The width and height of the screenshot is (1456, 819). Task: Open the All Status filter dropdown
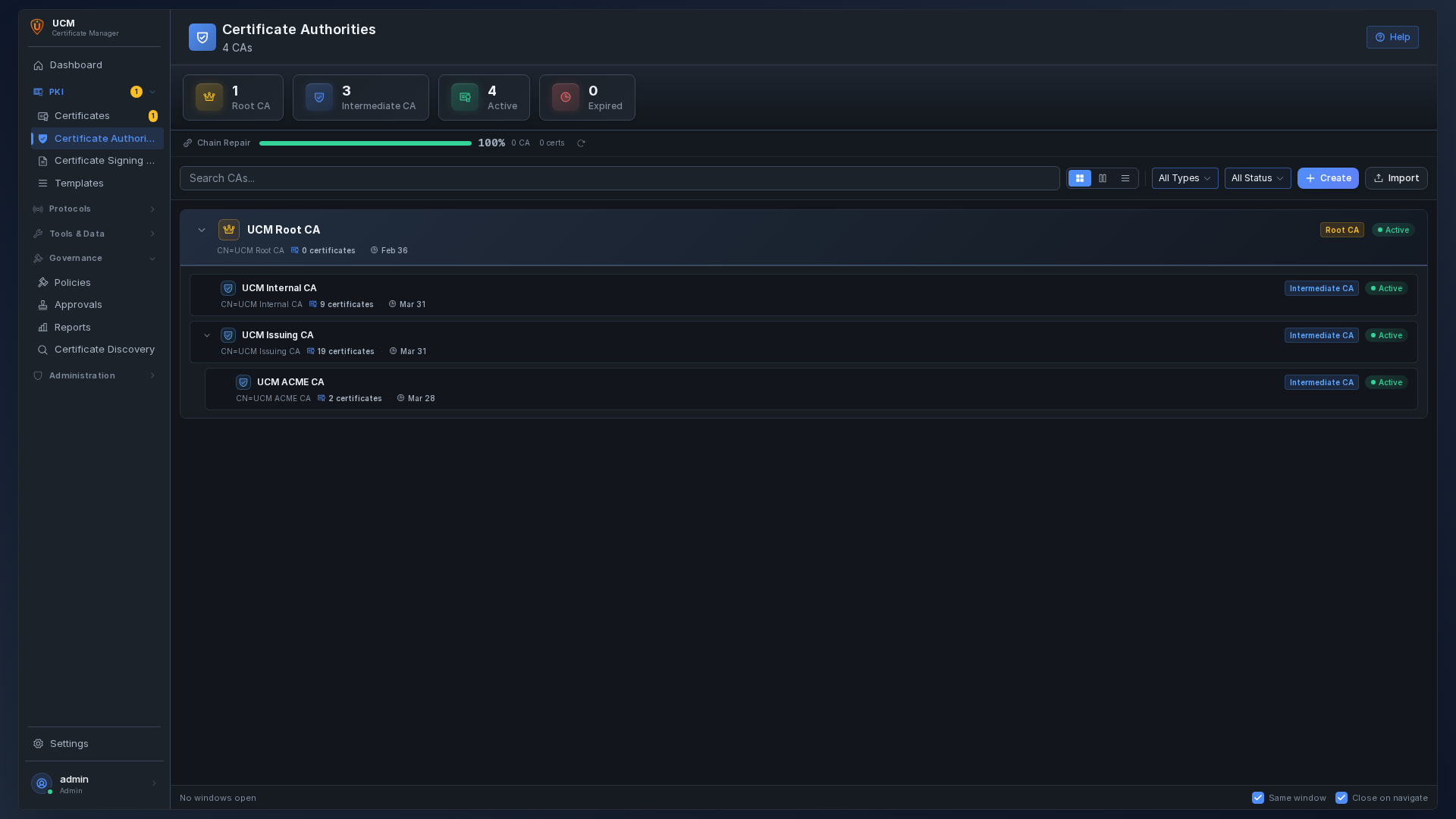click(x=1257, y=178)
